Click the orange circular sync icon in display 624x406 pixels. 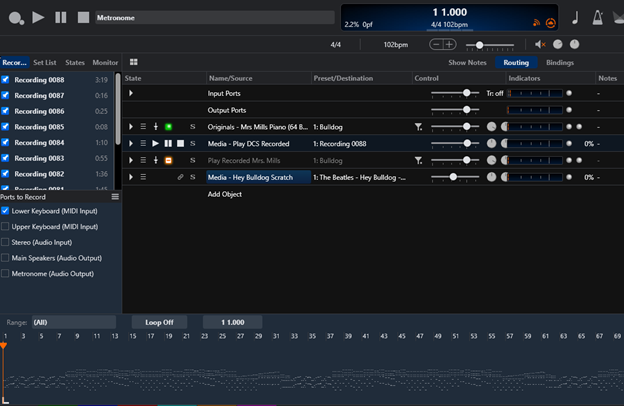click(x=550, y=23)
